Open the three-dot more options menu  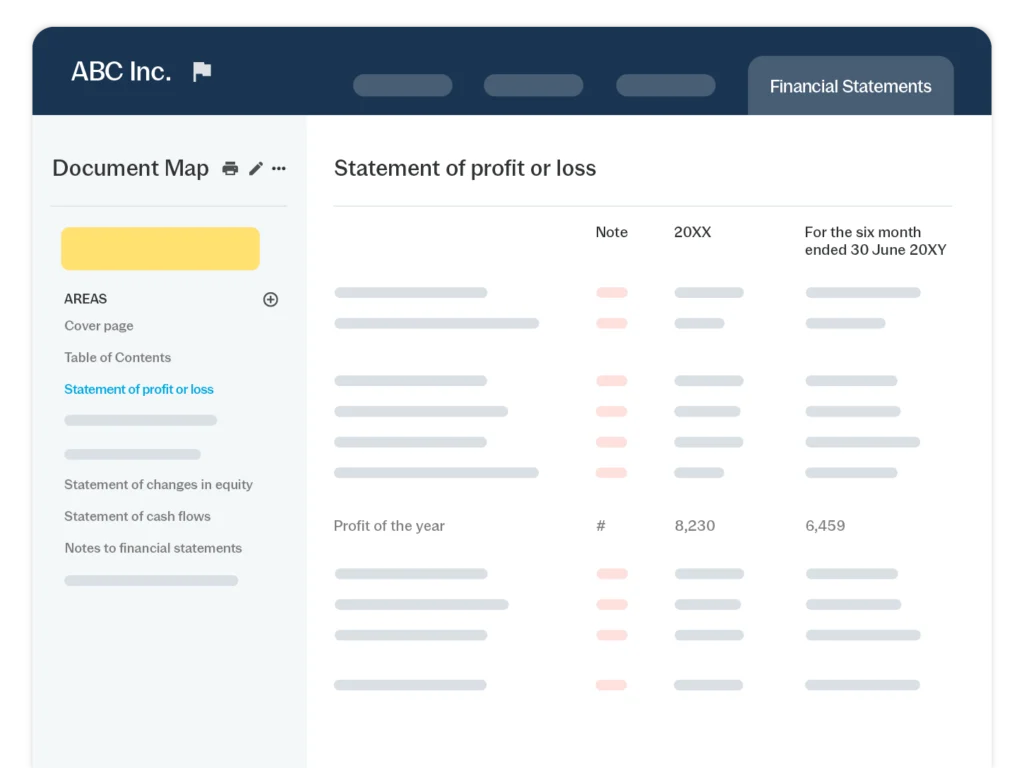[279, 169]
